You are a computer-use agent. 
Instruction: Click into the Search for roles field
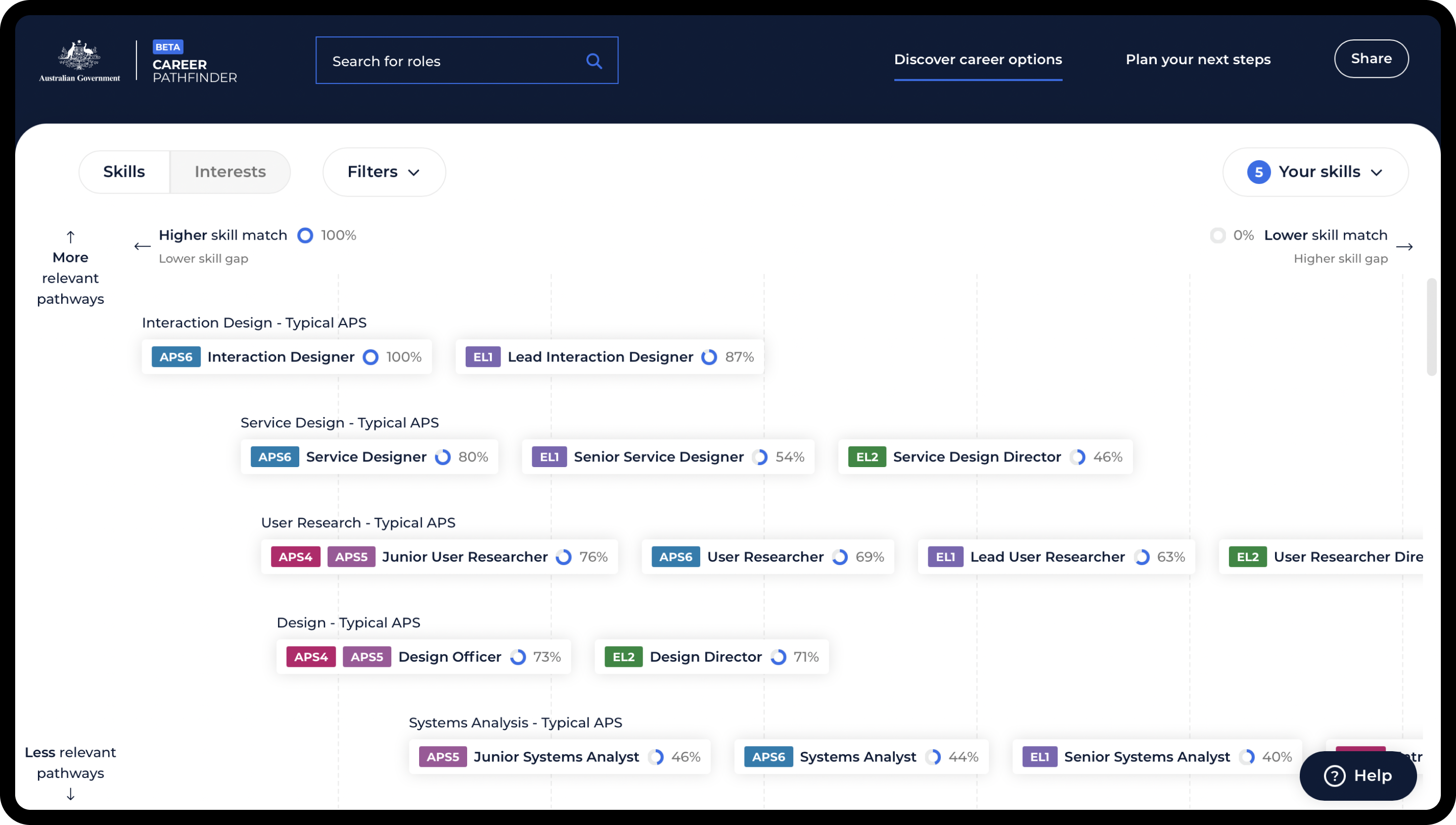pyautogui.click(x=447, y=61)
